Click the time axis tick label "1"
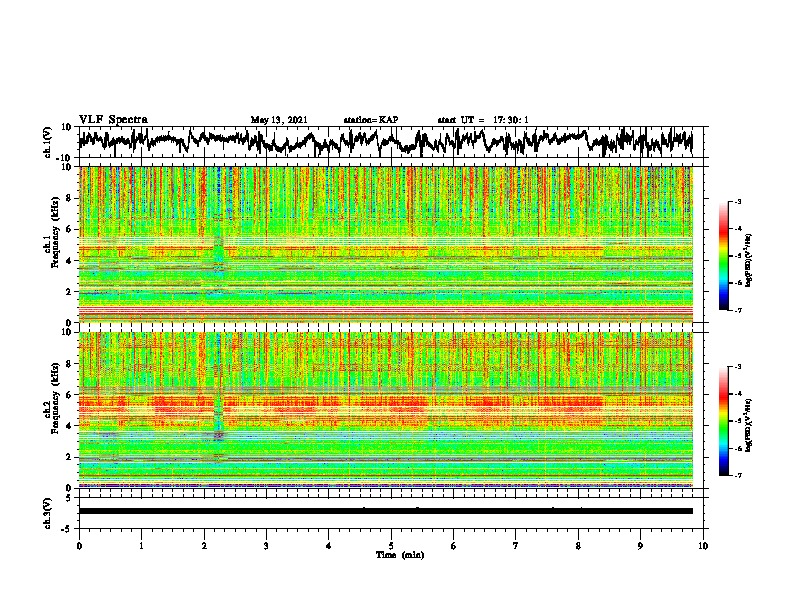 click(x=141, y=546)
